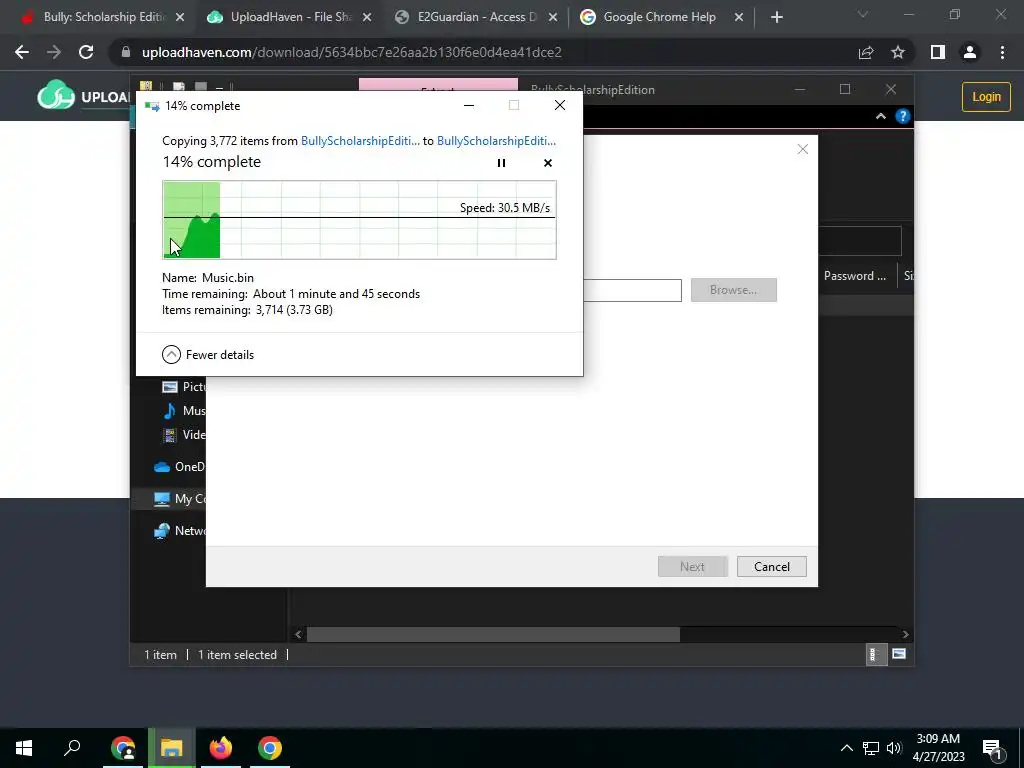Click the UploadHaven Login button
The width and height of the screenshot is (1024, 768).
click(x=986, y=97)
